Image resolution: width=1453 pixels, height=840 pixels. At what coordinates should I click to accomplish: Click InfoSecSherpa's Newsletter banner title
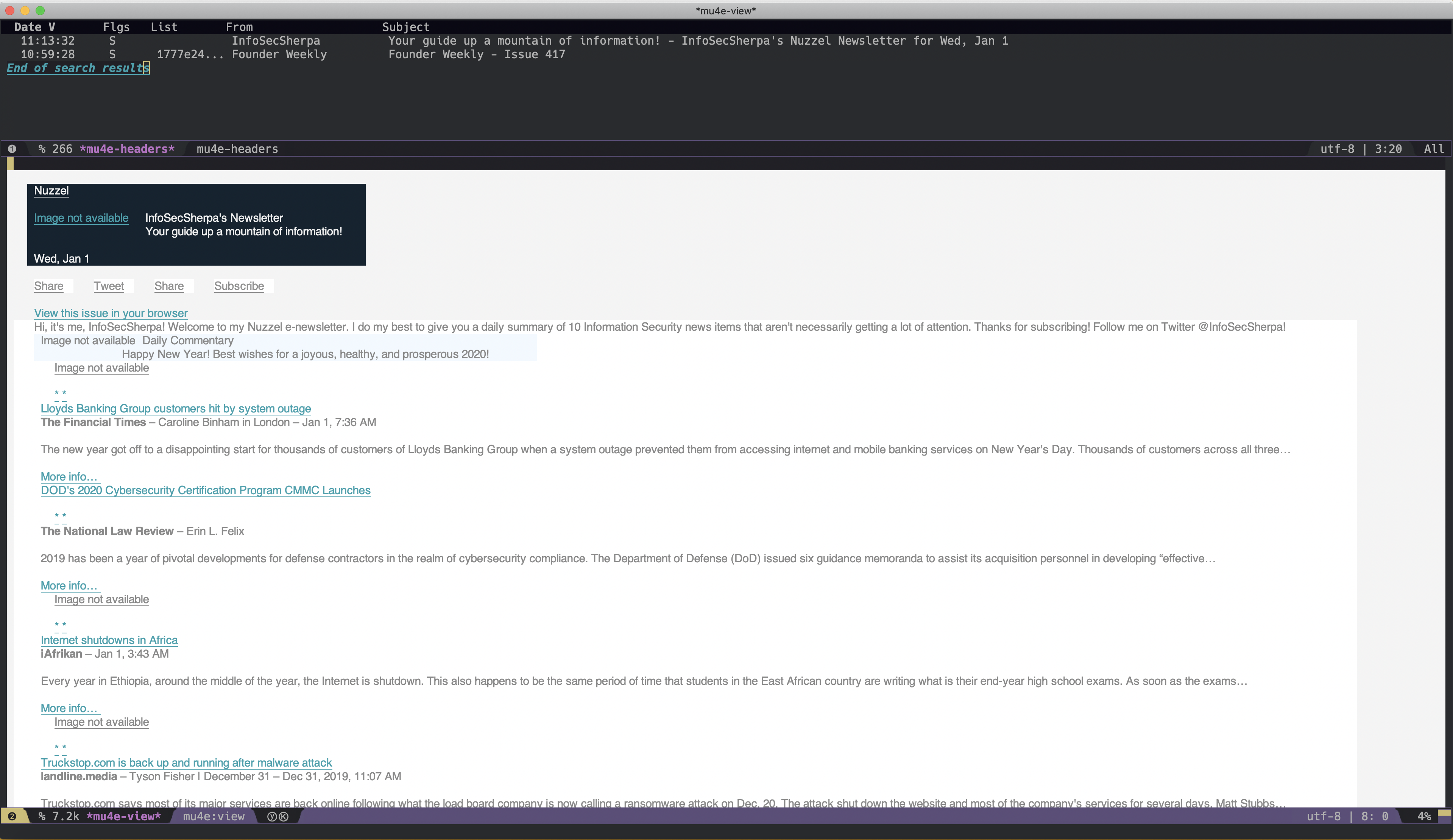(214, 218)
